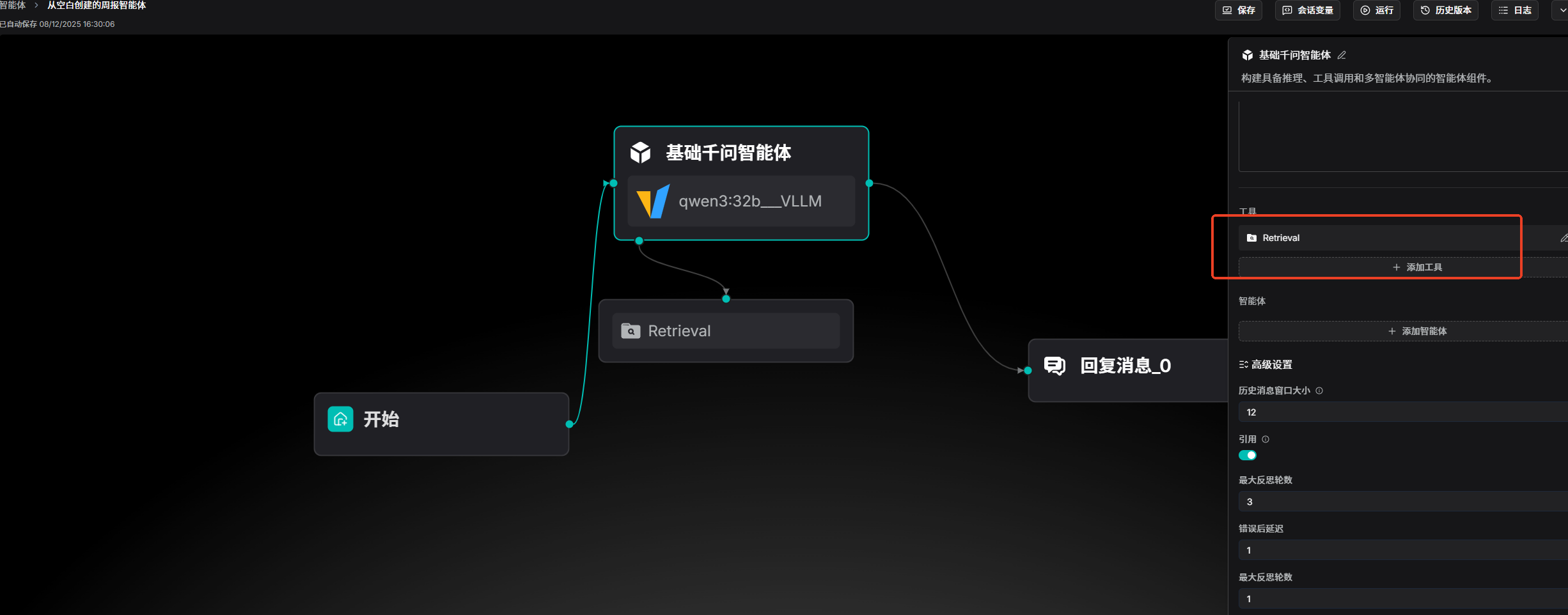Click the home icon on 开始 node
This screenshot has height=615, width=1568.
[340, 419]
